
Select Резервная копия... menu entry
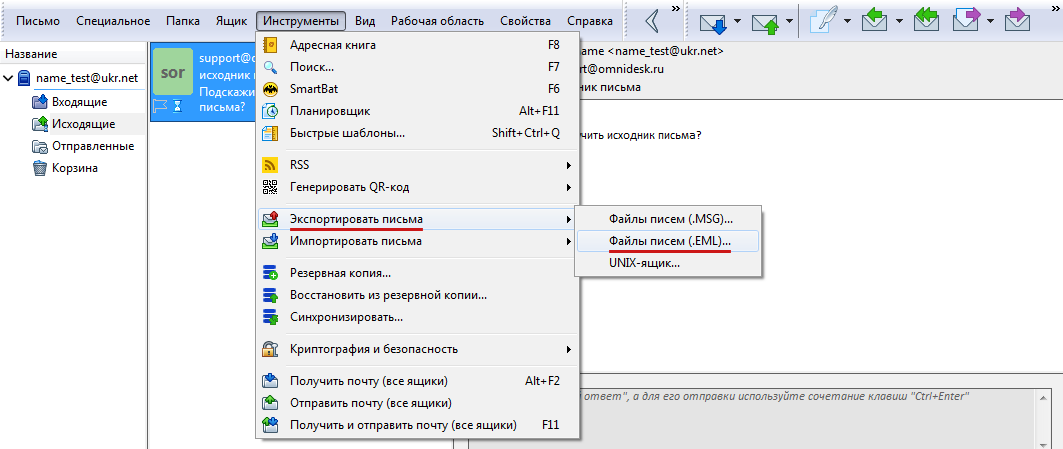pos(339,273)
